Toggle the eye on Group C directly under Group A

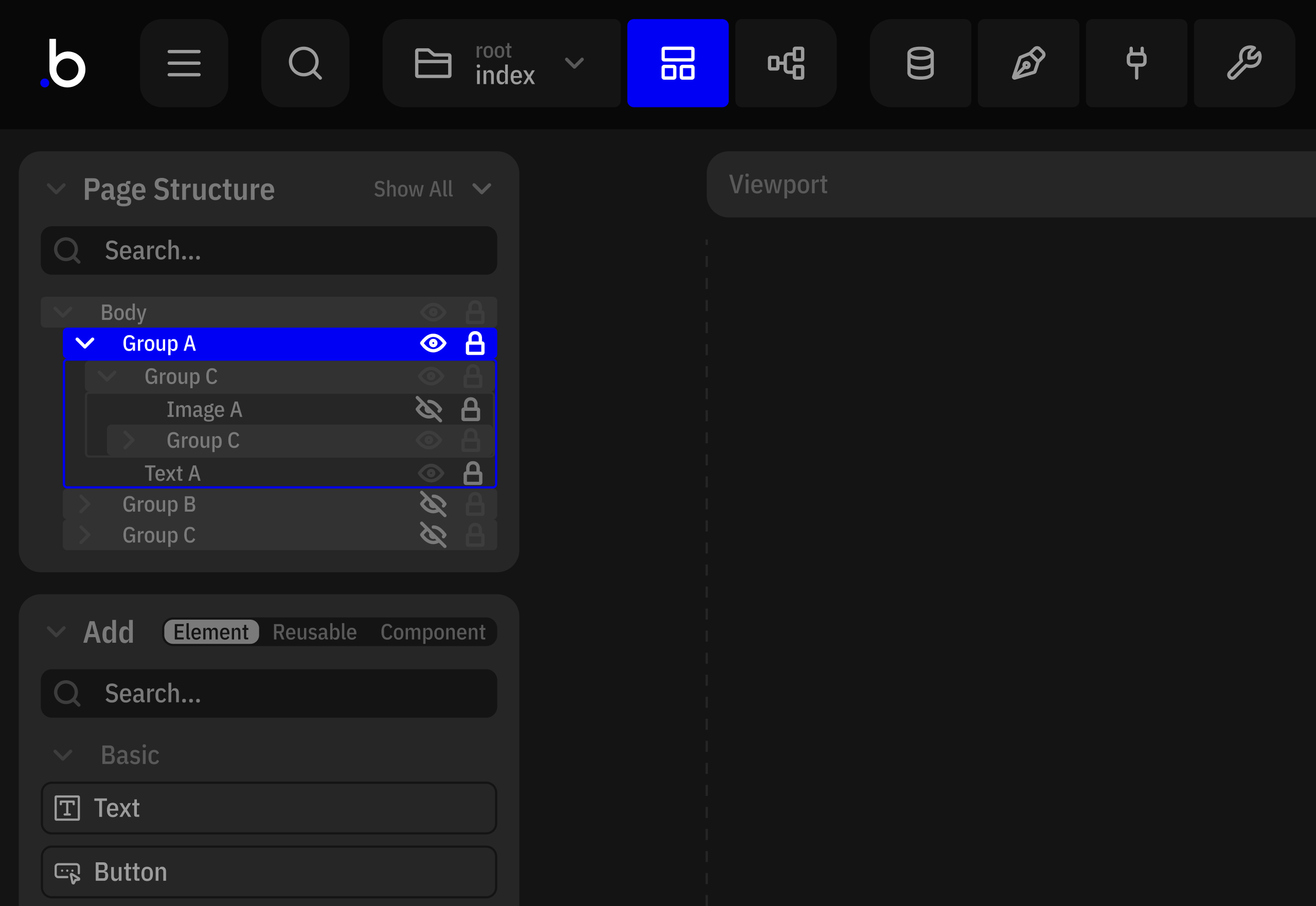[x=431, y=376]
